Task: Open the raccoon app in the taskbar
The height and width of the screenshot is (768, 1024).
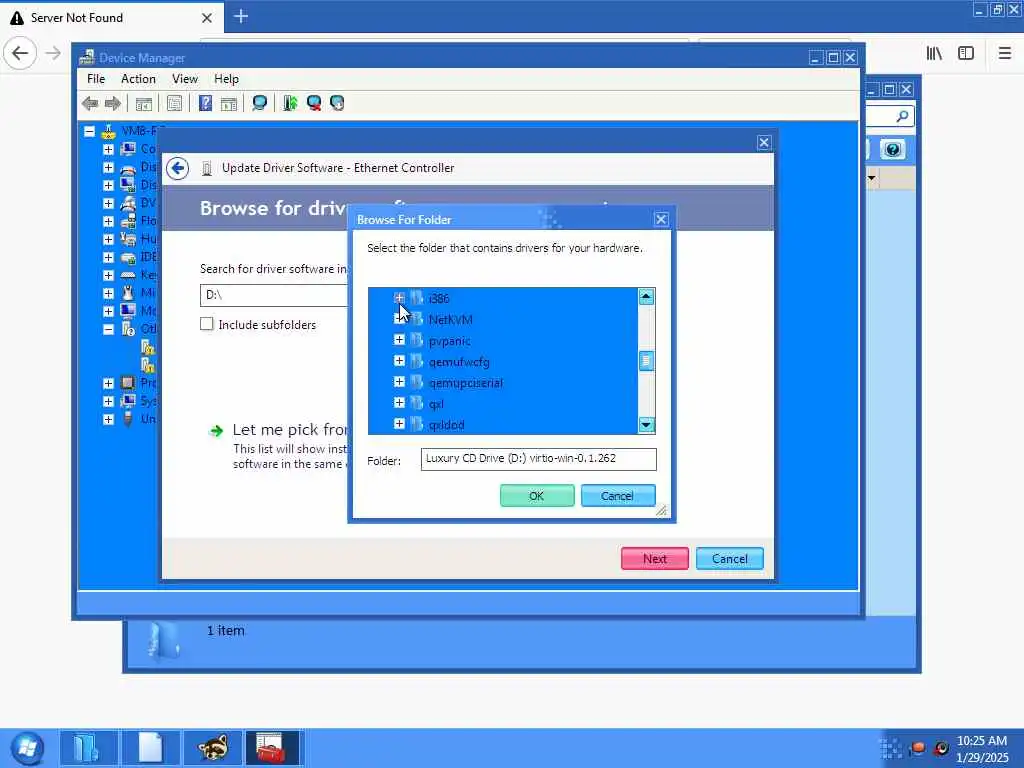Action: tap(212, 747)
